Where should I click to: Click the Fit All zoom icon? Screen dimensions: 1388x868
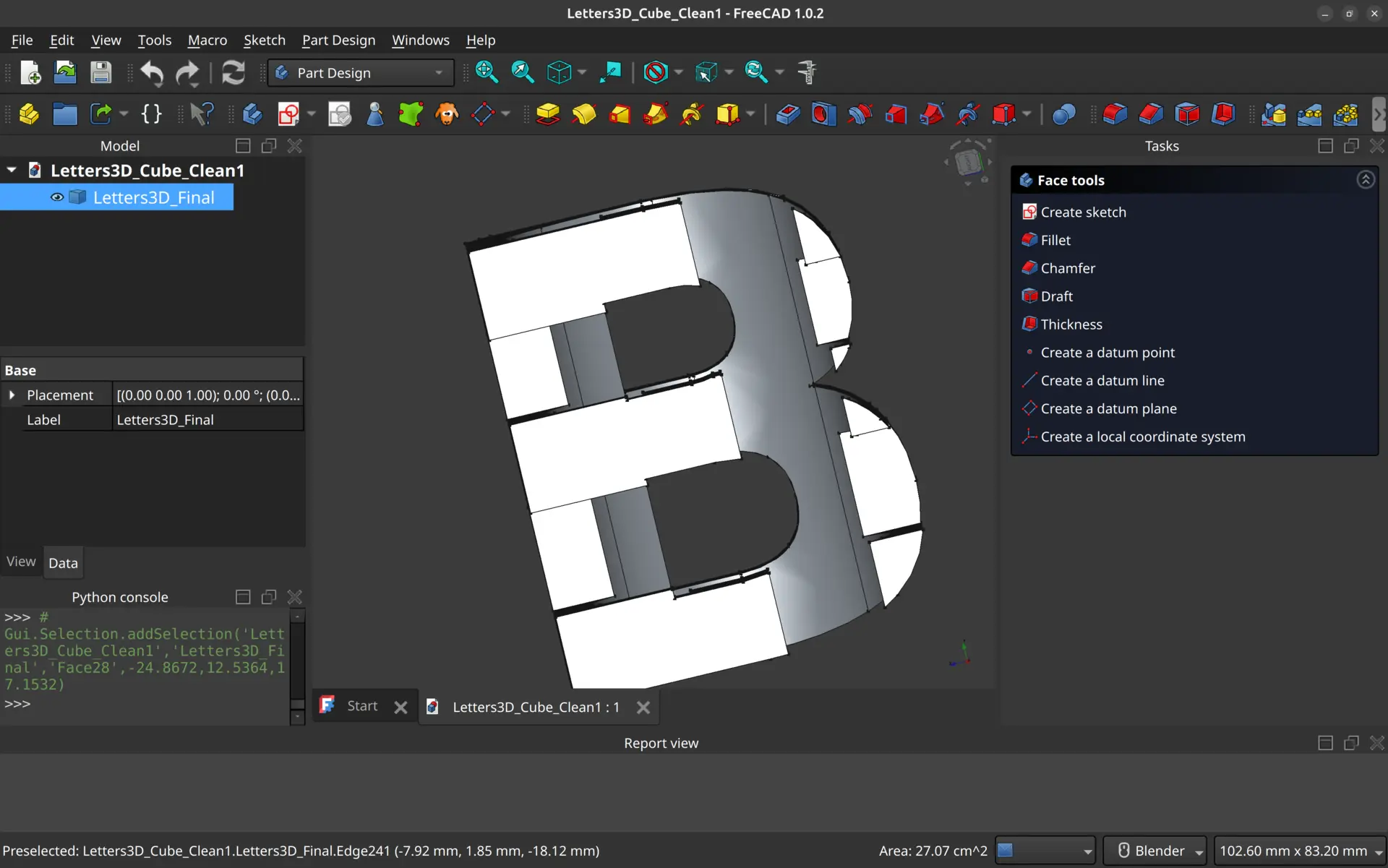[487, 72]
